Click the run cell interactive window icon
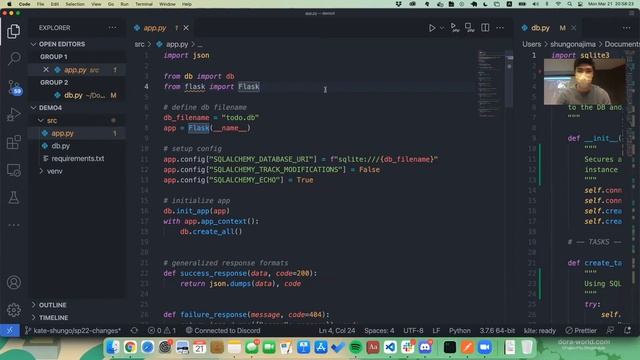Viewport: 640px width, 360px height. (x=469, y=27)
